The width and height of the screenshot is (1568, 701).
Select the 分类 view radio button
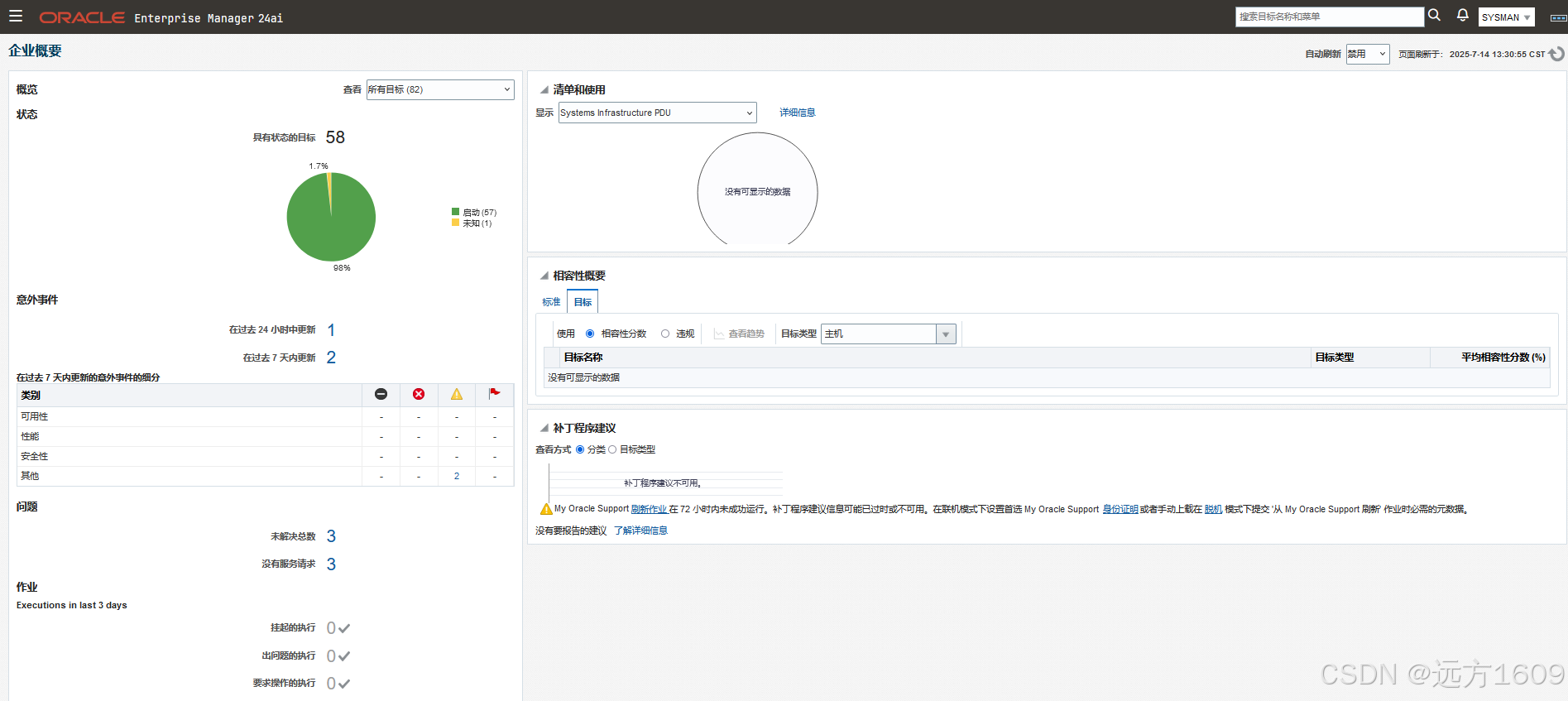pyautogui.click(x=580, y=449)
